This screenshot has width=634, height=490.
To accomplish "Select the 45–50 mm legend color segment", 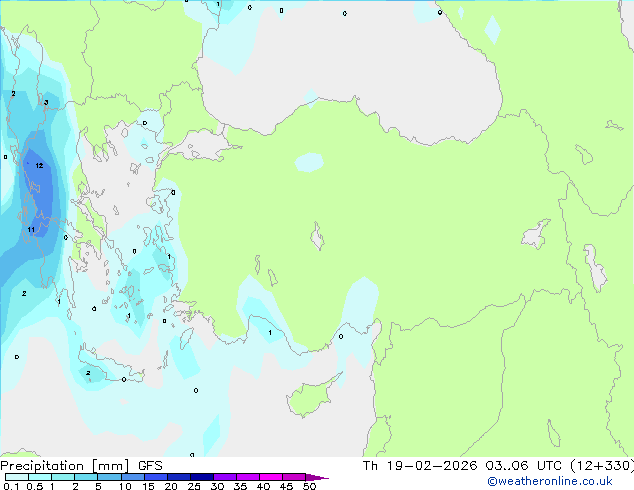I will click(294, 477).
